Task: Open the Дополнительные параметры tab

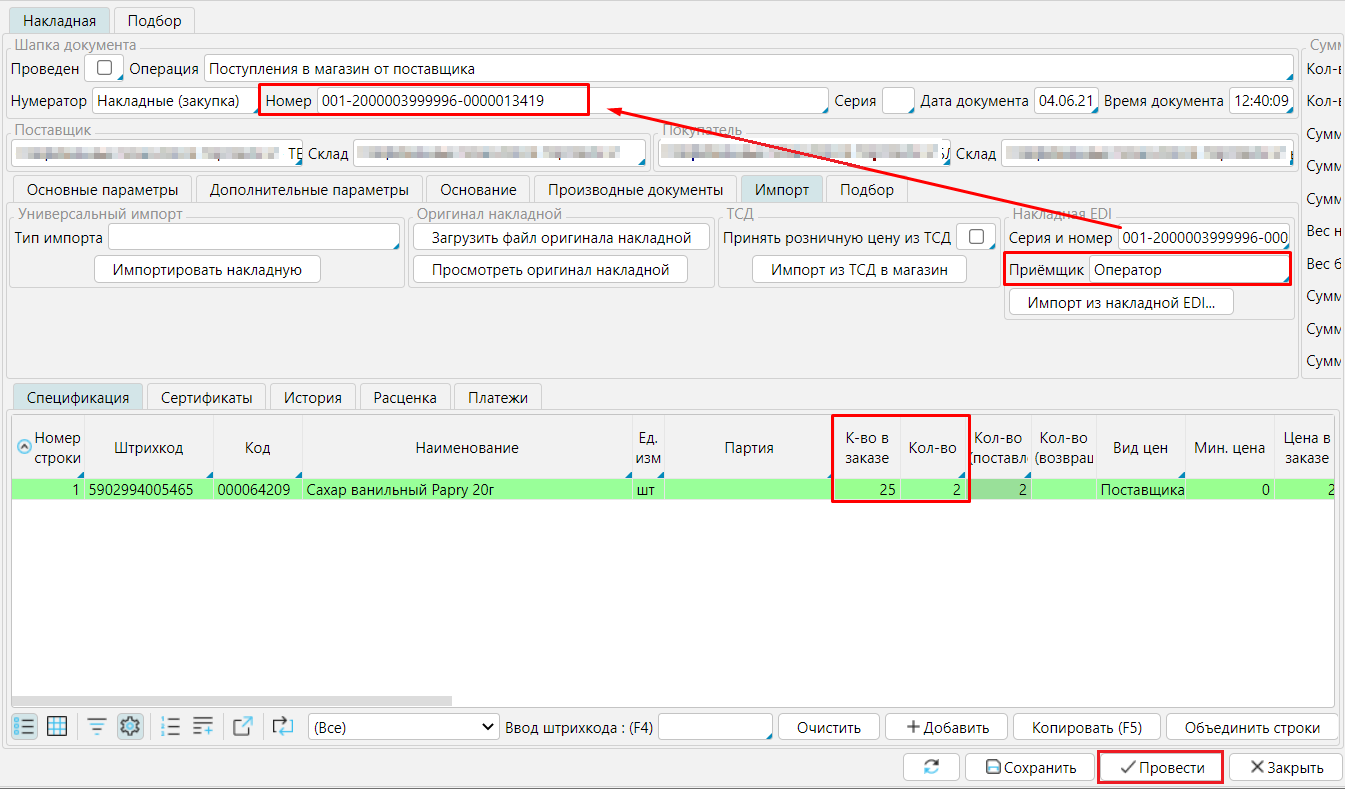Action: pyautogui.click(x=309, y=189)
